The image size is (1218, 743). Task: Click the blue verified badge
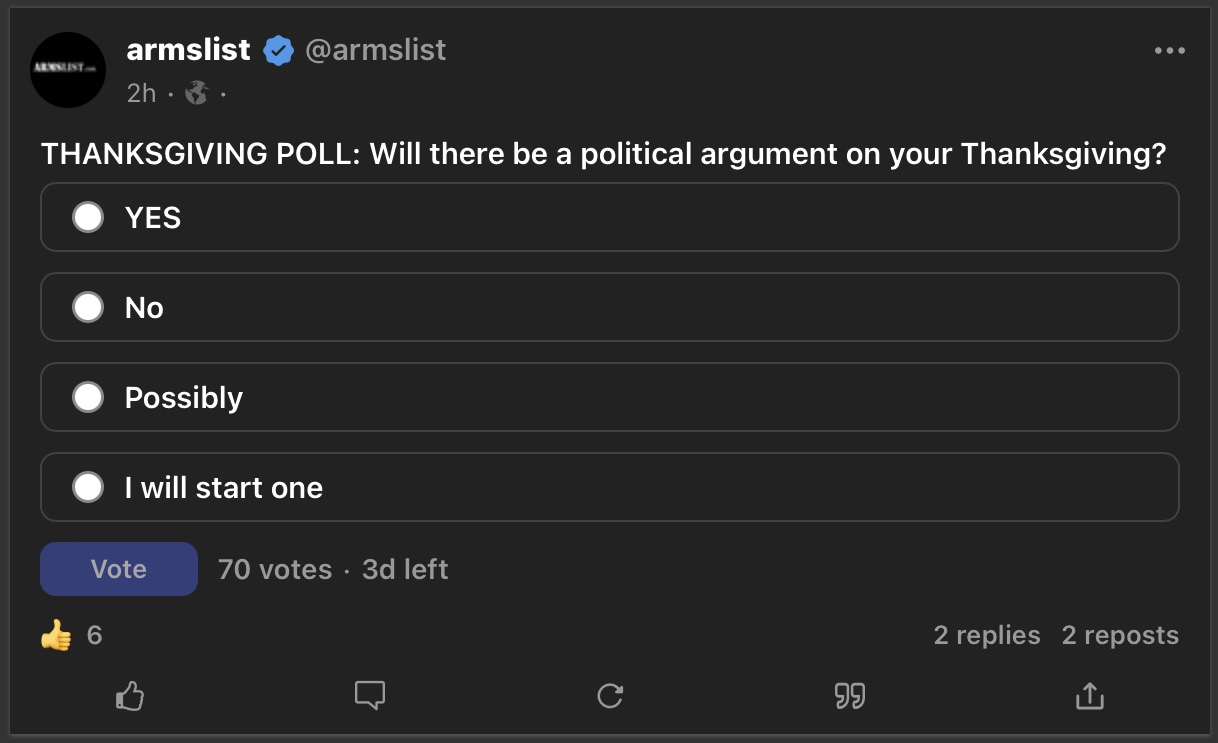(278, 51)
